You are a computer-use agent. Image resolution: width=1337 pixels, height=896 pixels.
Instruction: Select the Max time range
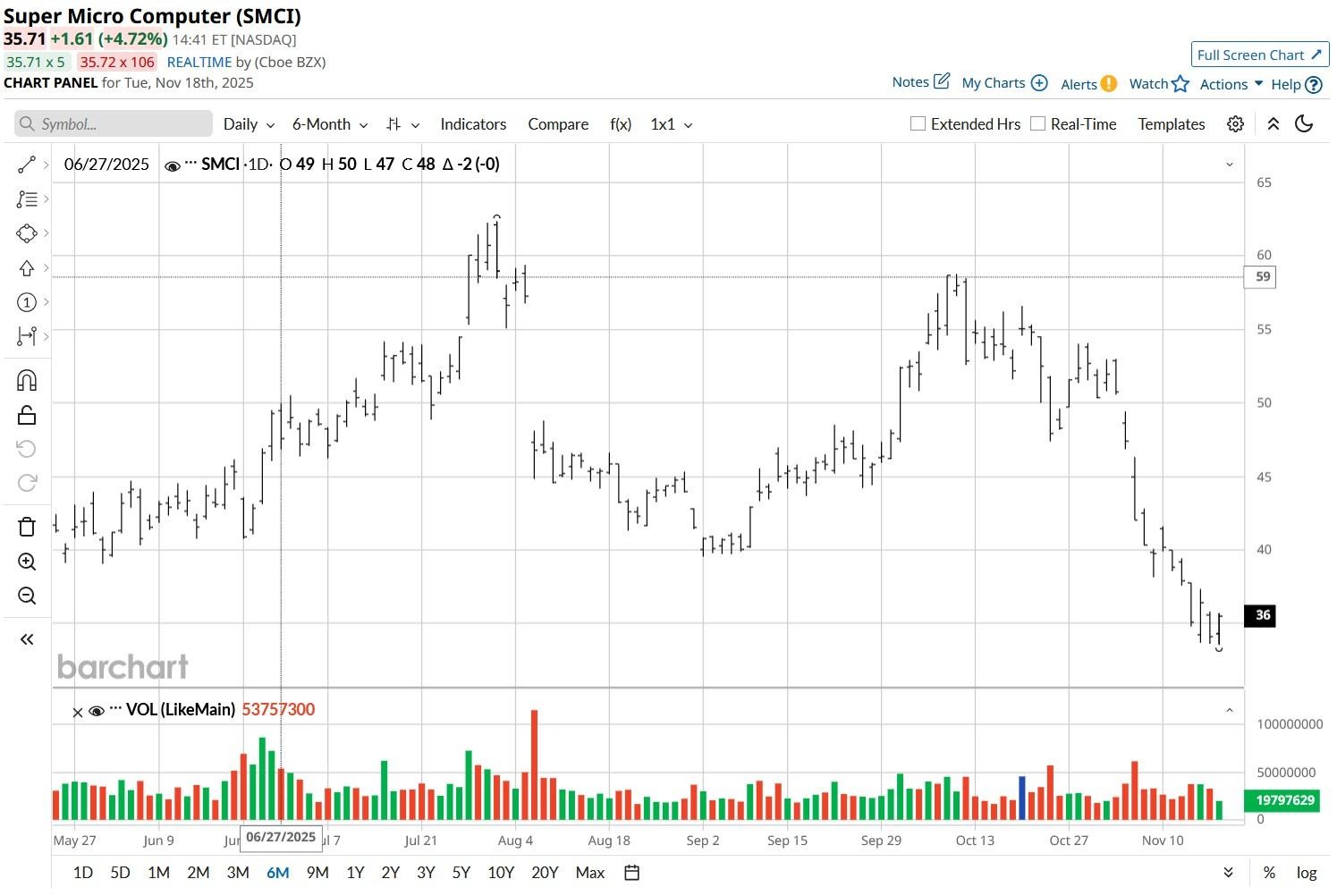(589, 873)
